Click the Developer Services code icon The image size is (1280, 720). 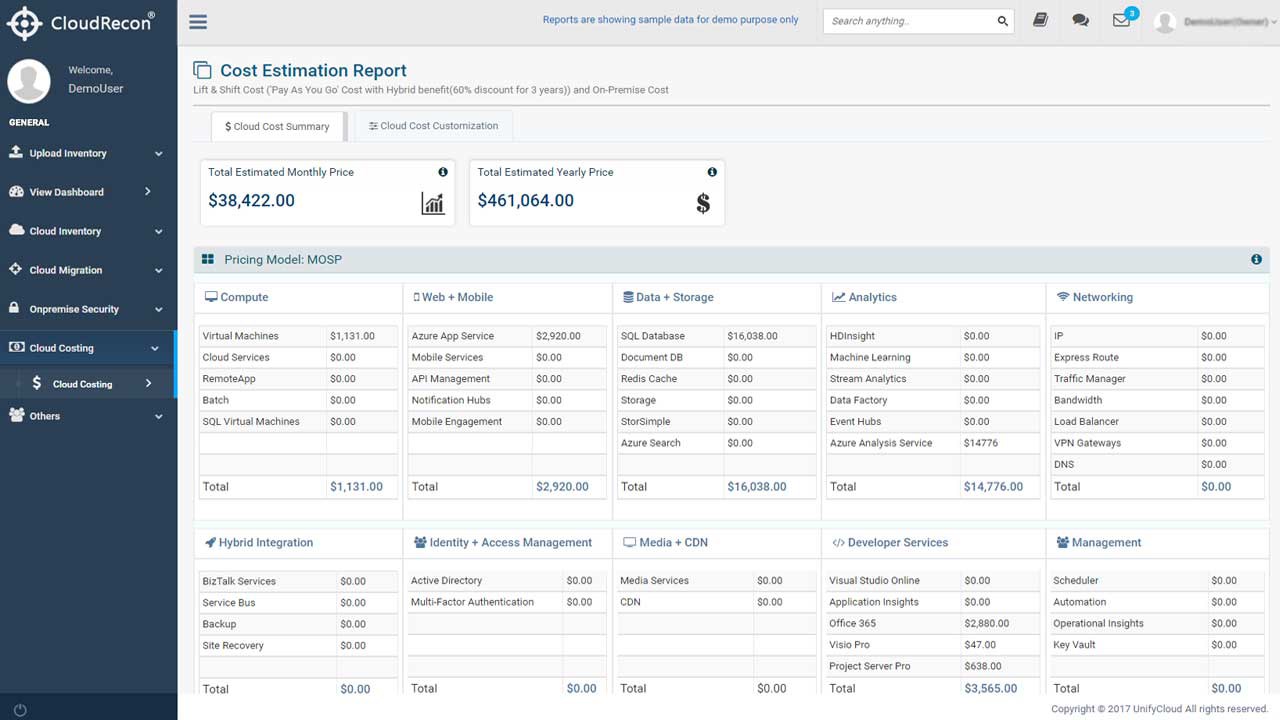click(838, 542)
